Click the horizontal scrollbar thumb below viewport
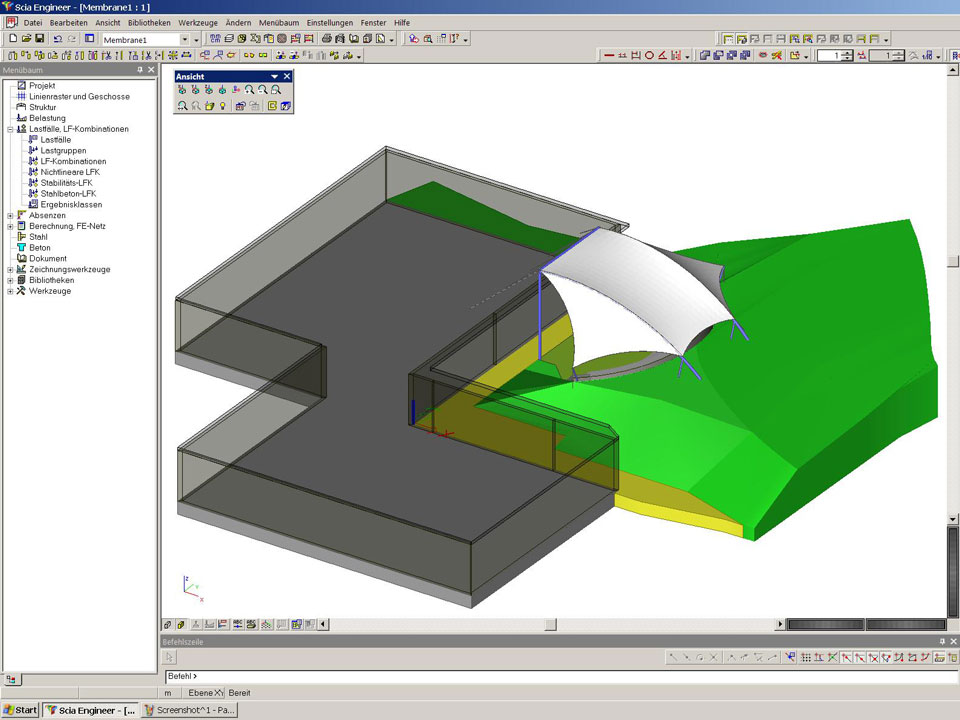This screenshot has height=720, width=960. (x=550, y=625)
